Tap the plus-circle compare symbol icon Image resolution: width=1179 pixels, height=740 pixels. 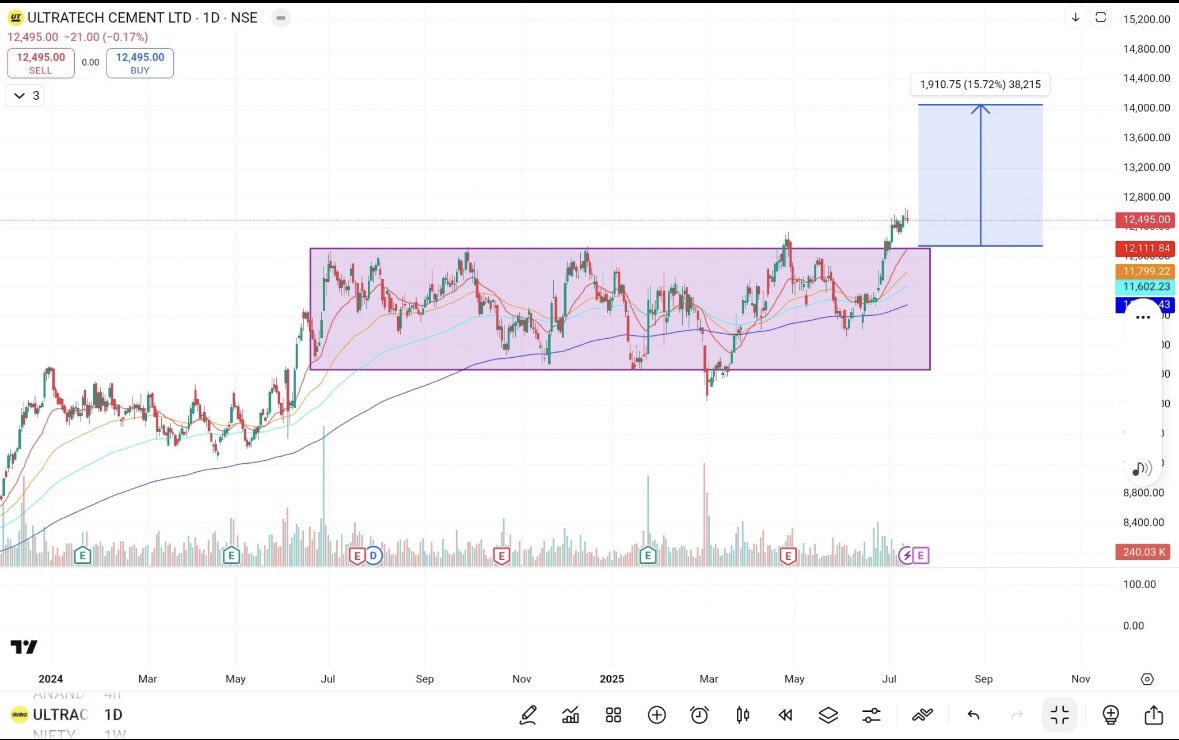pyautogui.click(x=656, y=714)
